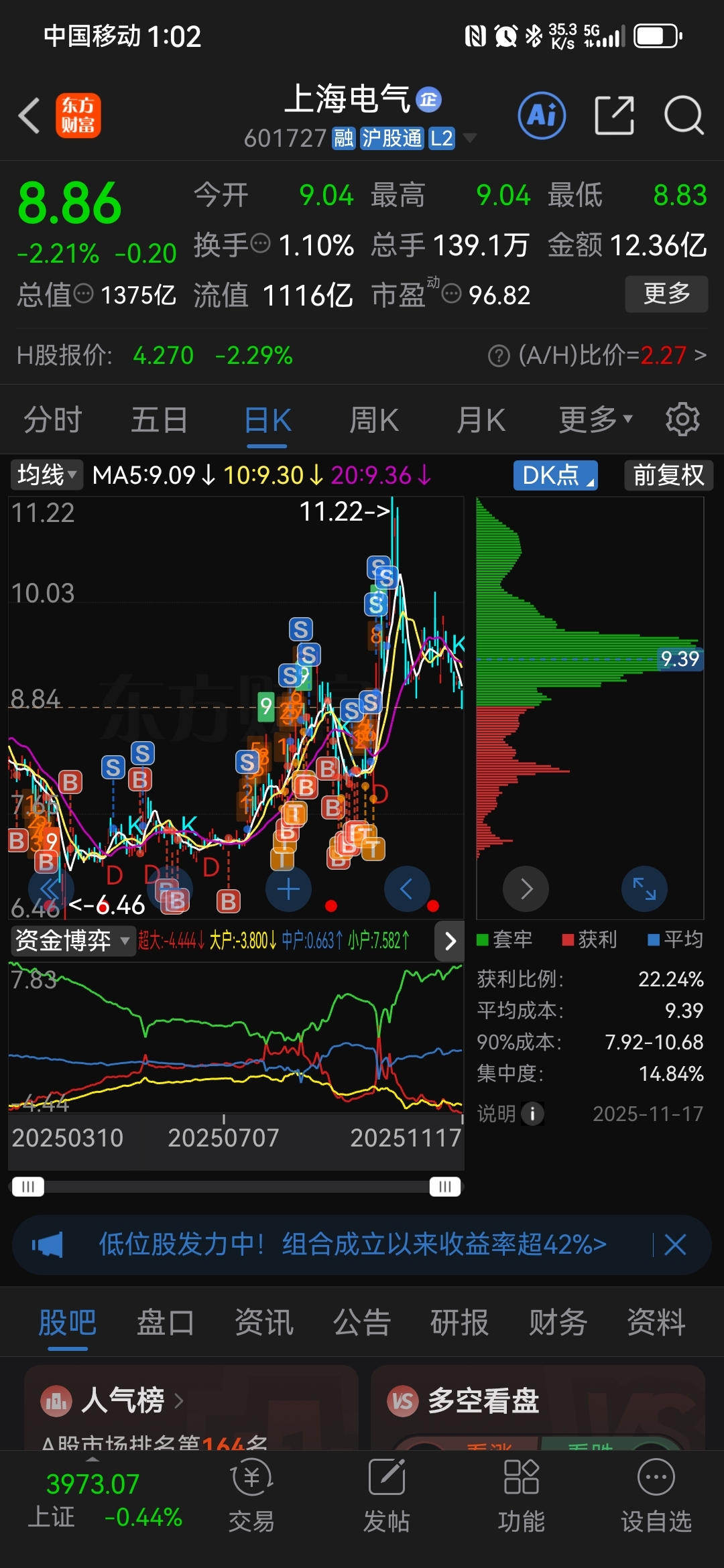Tap the announcement megaphone icon
The width and height of the screenshot is (724, 1568).
click(47, 1244)
